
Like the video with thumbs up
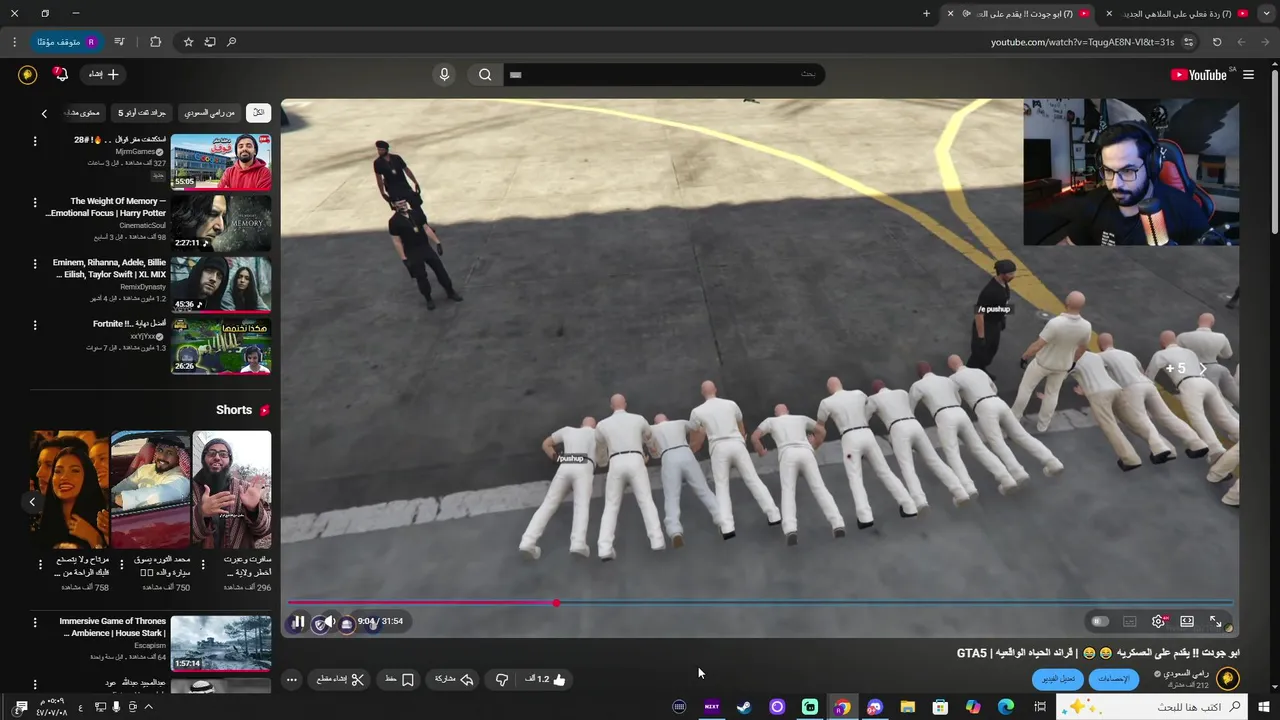pyautogui.click(x=545, y=680)
